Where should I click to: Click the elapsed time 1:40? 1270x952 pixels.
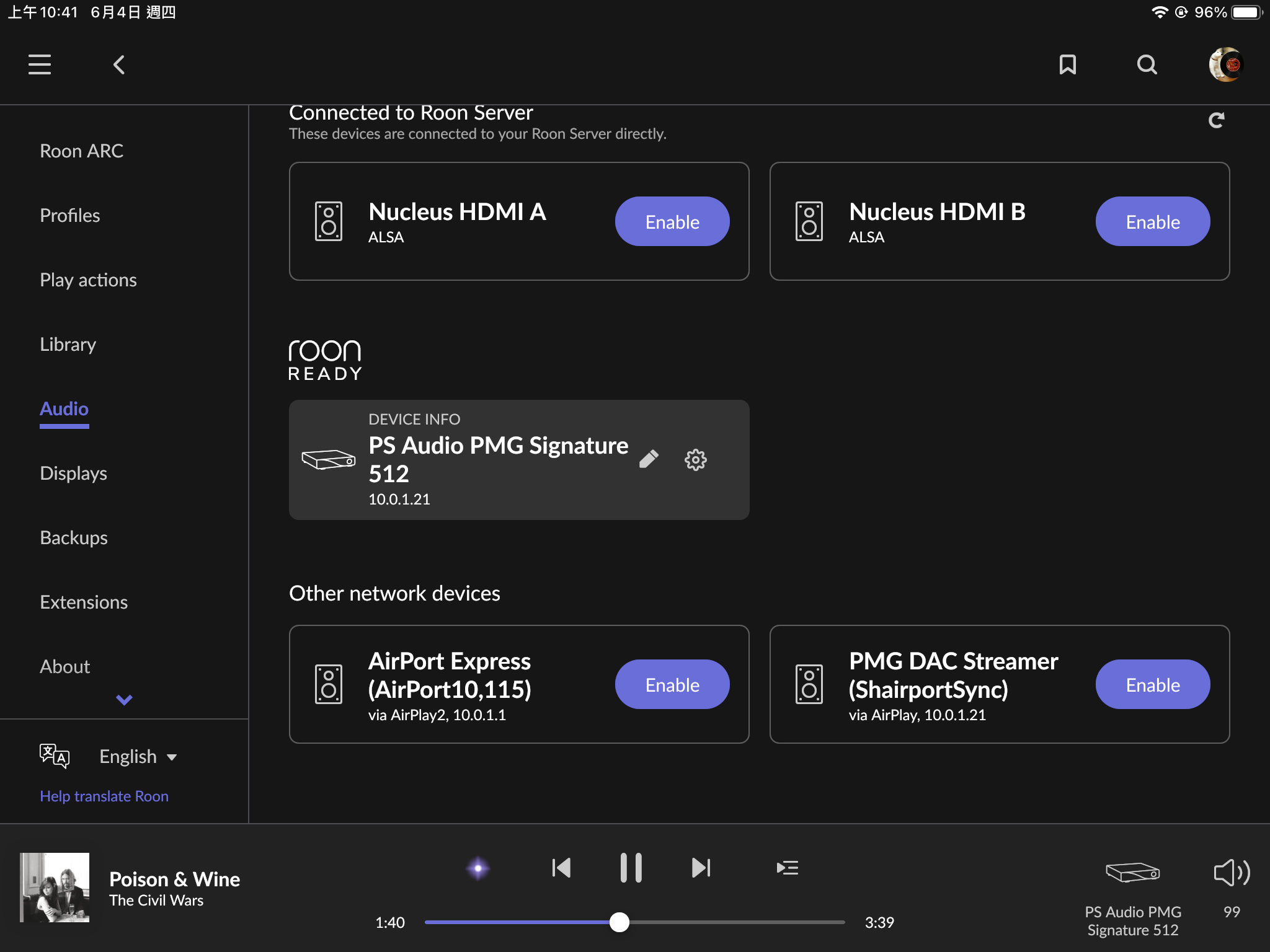(390, 922)
